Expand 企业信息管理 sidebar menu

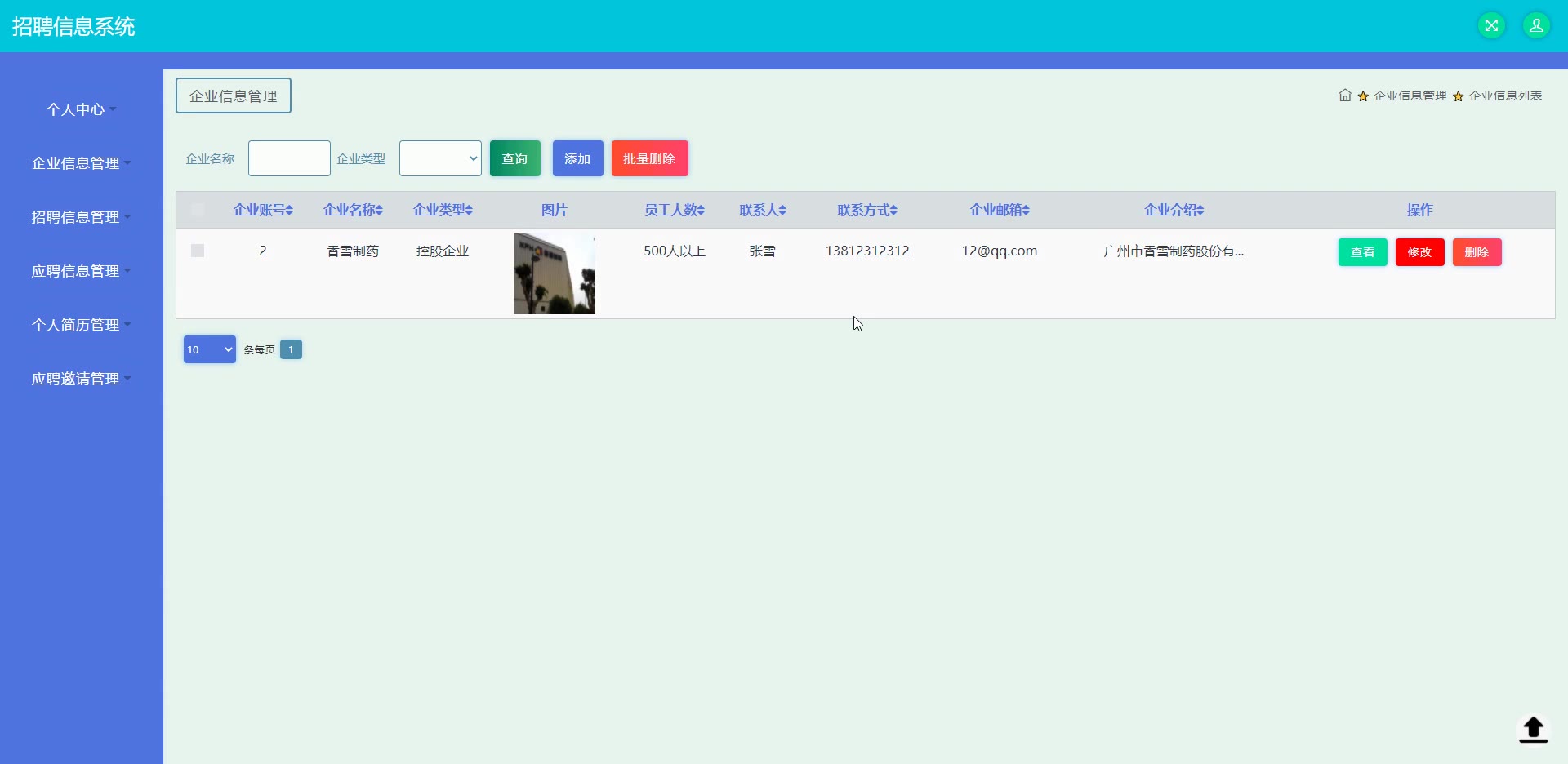81,163
